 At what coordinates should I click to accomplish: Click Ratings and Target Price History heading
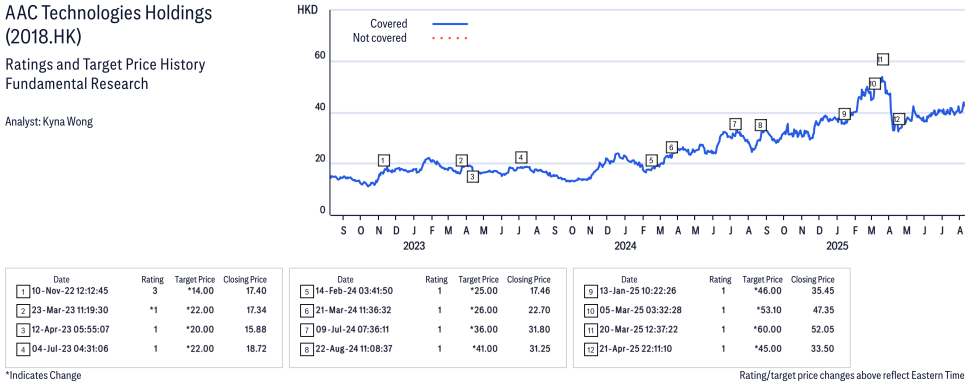point(105,64)
